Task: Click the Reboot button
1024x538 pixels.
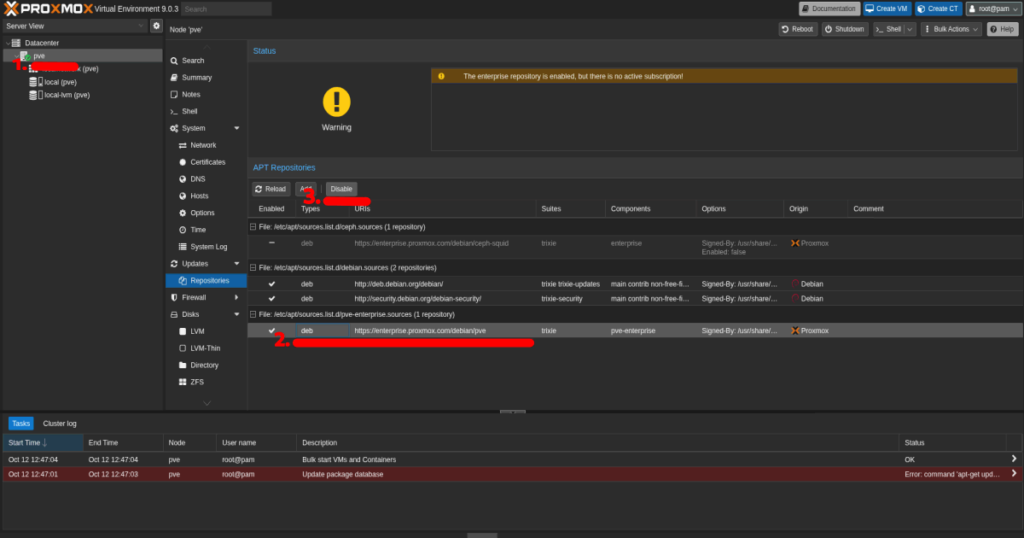Action: (x=797, y=29)
